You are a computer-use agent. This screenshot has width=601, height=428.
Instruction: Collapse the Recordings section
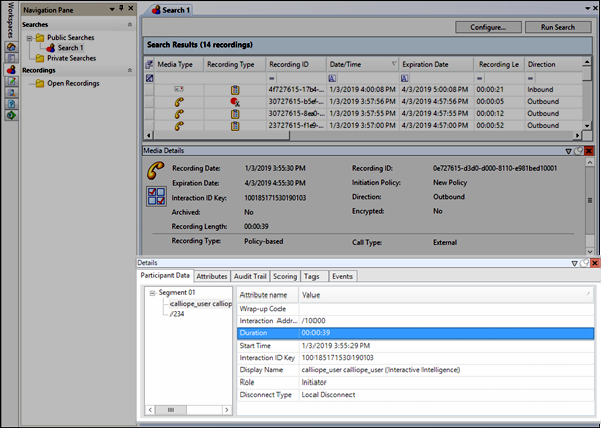pyautogui.click(x=129, y=71)
